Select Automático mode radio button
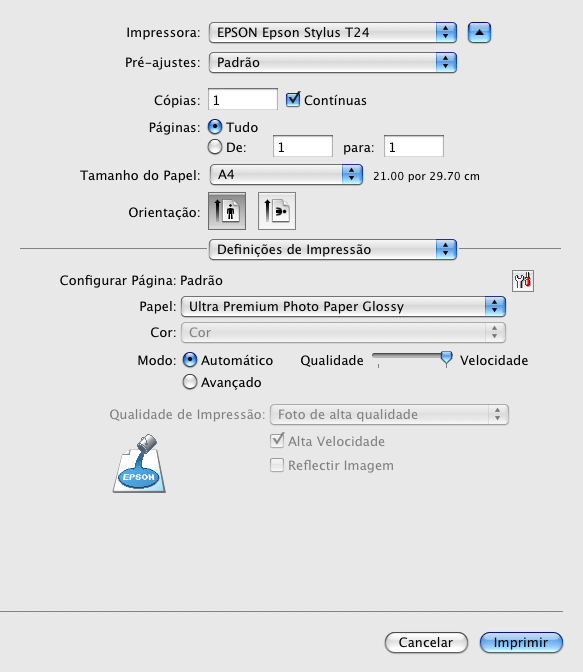The image size is (583, 672). (x=190, y=360)
